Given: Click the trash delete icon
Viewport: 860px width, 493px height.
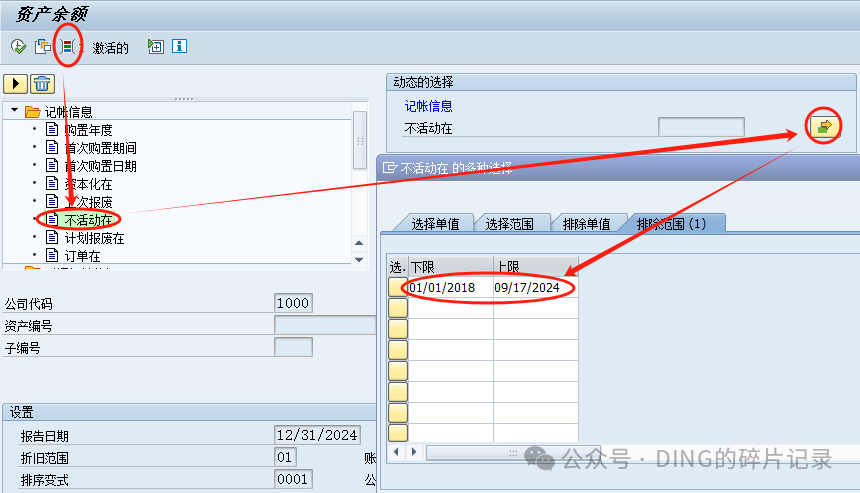Looking at the screenshot, I should [42, 84].
